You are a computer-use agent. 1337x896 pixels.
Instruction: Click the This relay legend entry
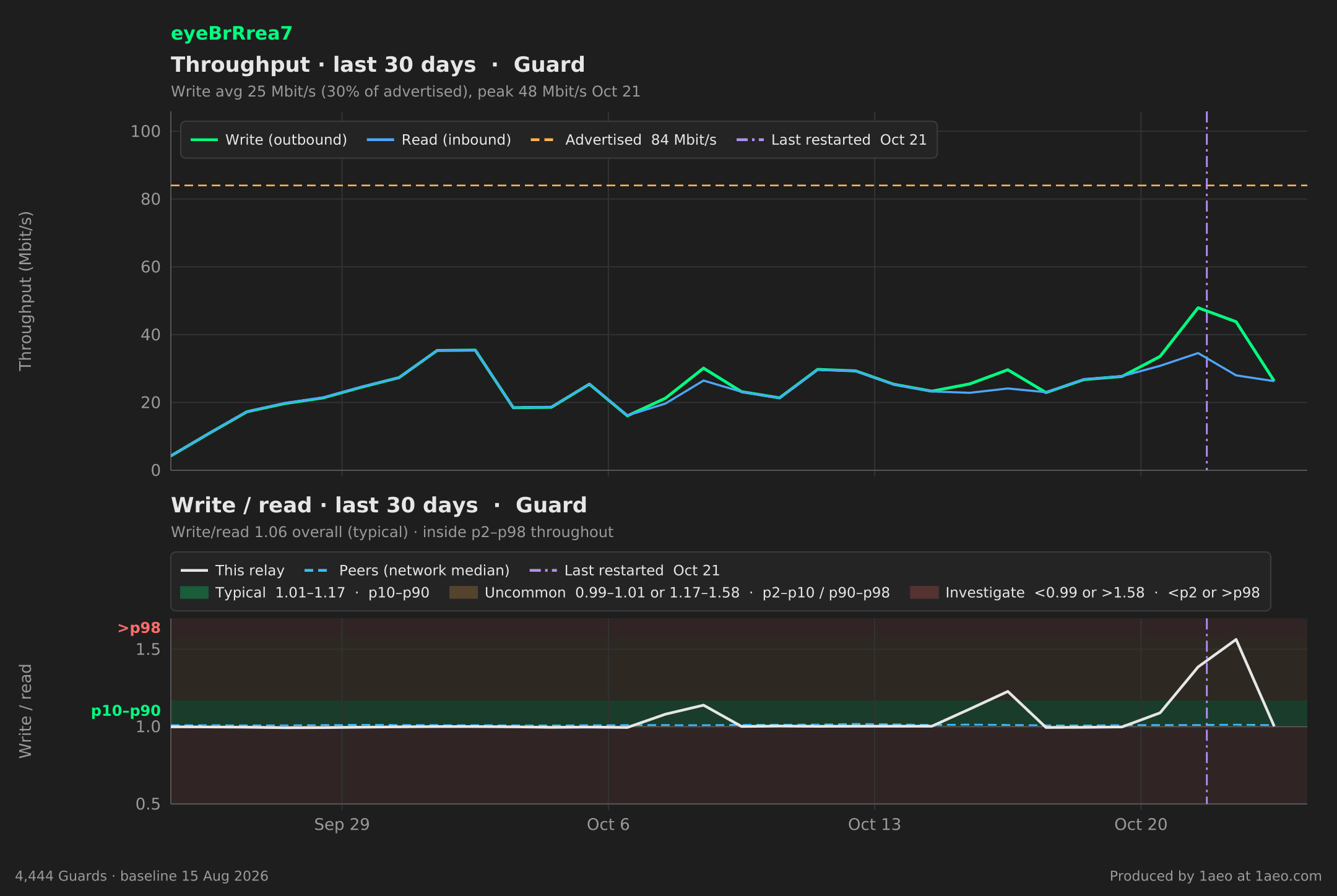[233, 571]
